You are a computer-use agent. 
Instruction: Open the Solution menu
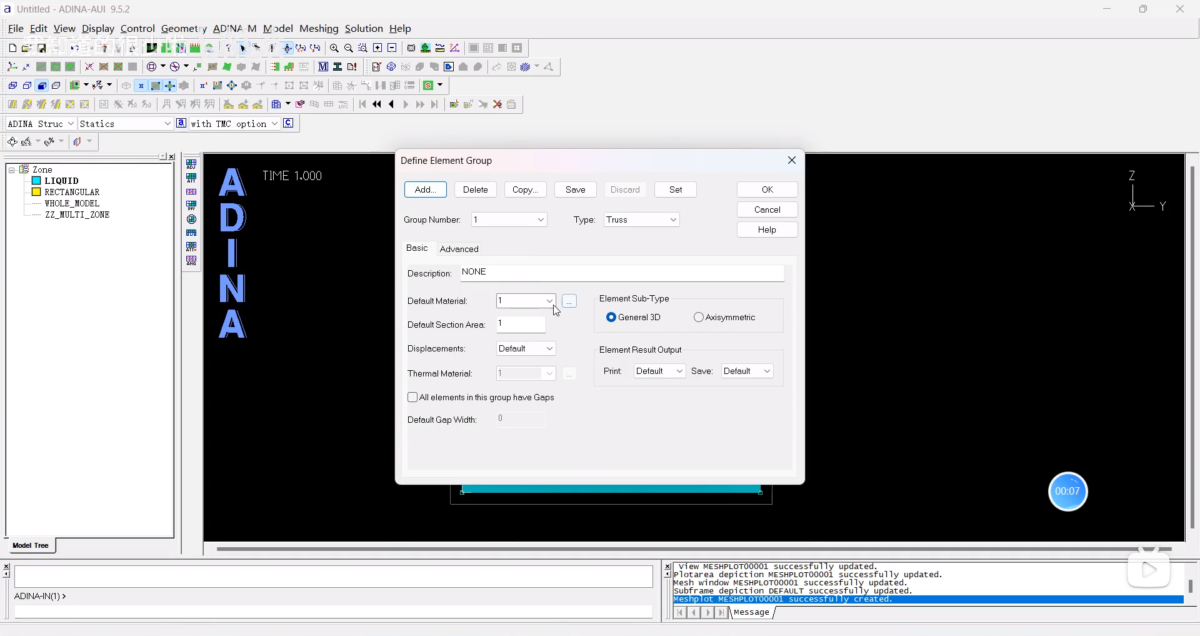tap(364, 28)
